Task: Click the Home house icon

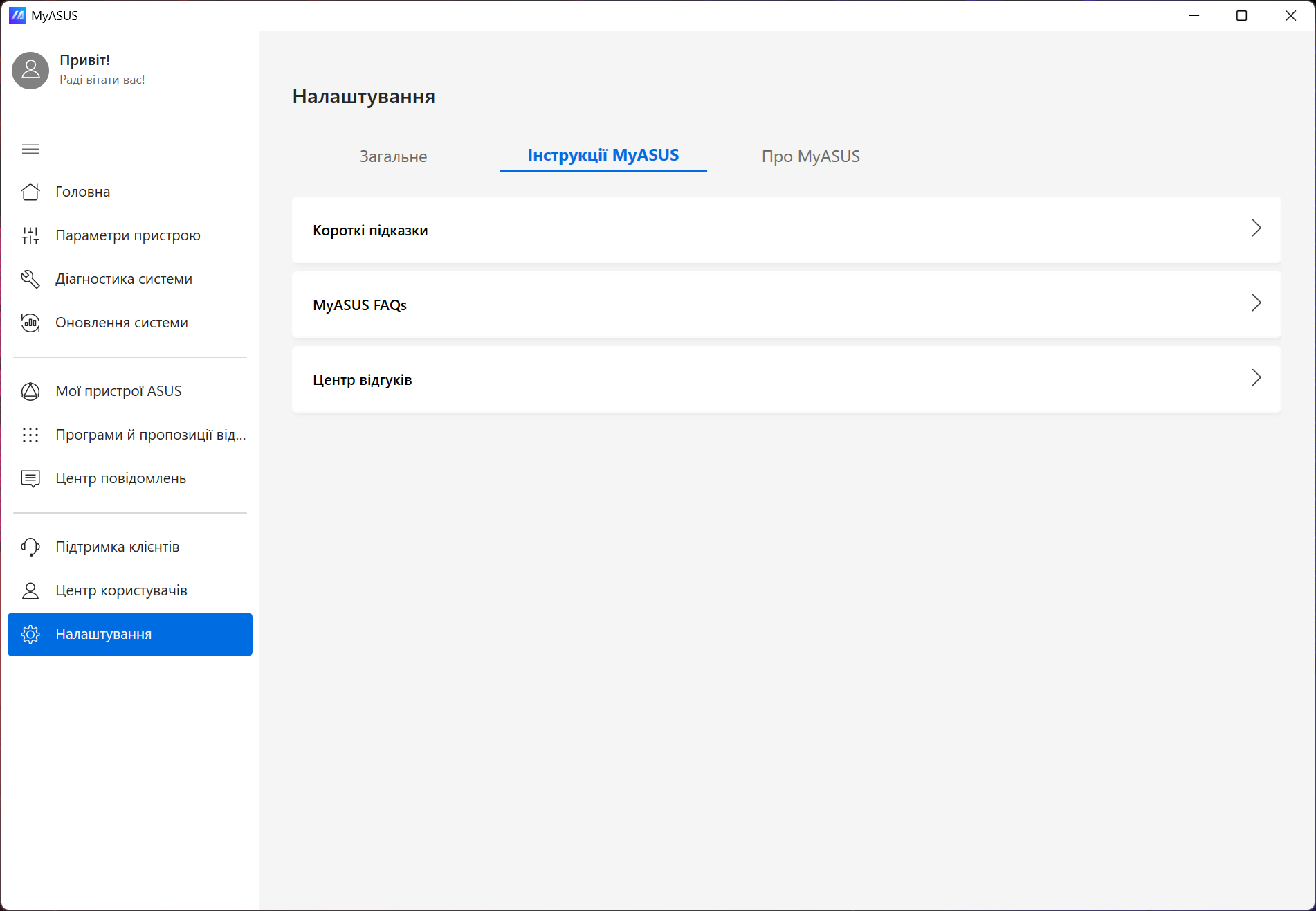Action: point(30,192)
